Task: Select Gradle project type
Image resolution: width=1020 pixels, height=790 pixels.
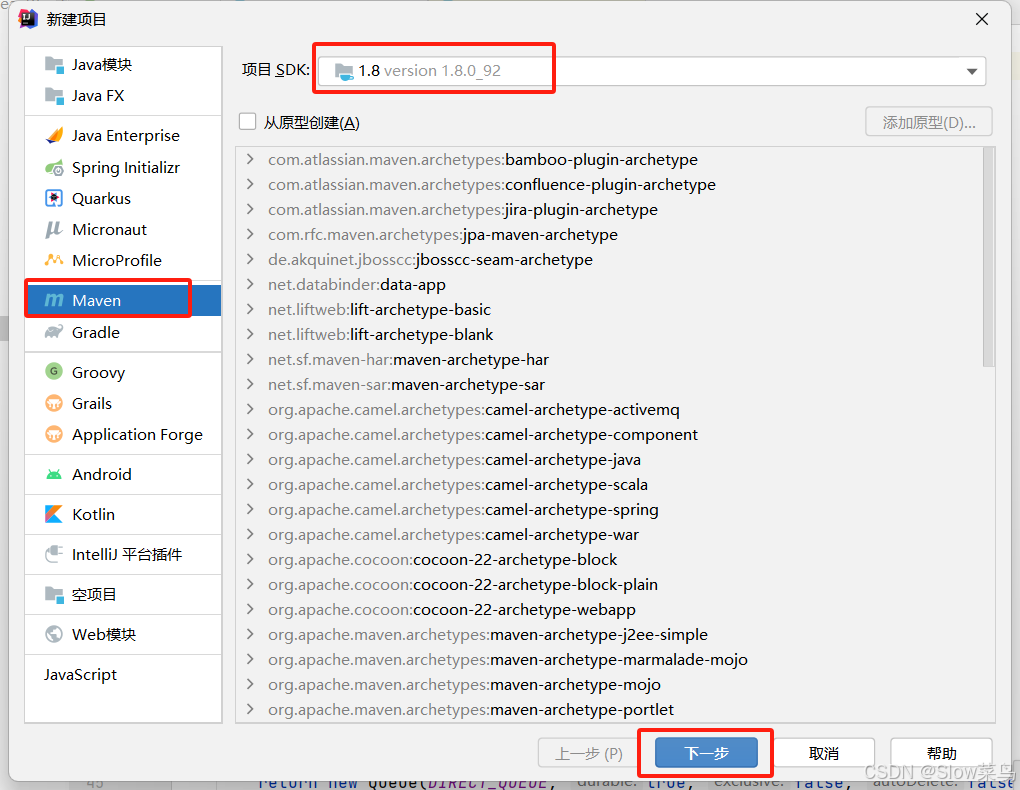Action: (123, 333)
